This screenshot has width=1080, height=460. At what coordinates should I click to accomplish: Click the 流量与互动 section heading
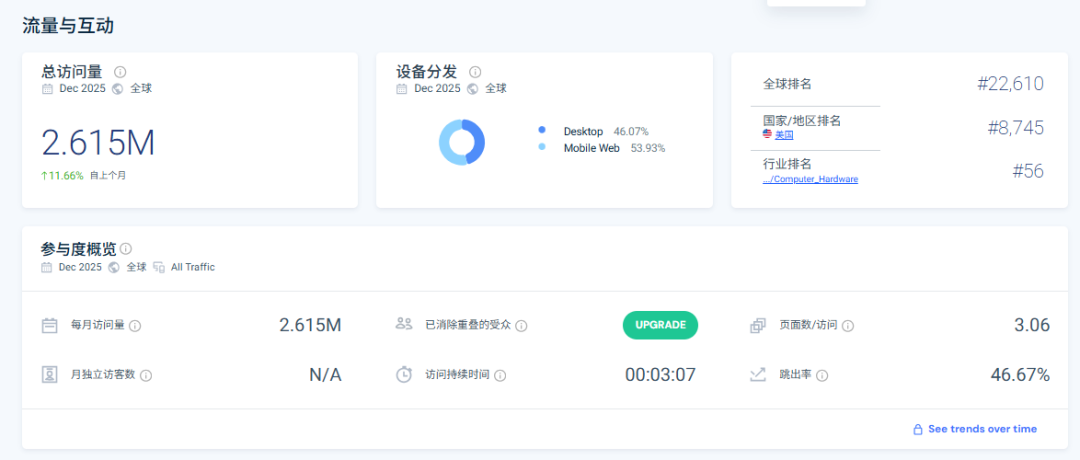click(x=68, y=26)
